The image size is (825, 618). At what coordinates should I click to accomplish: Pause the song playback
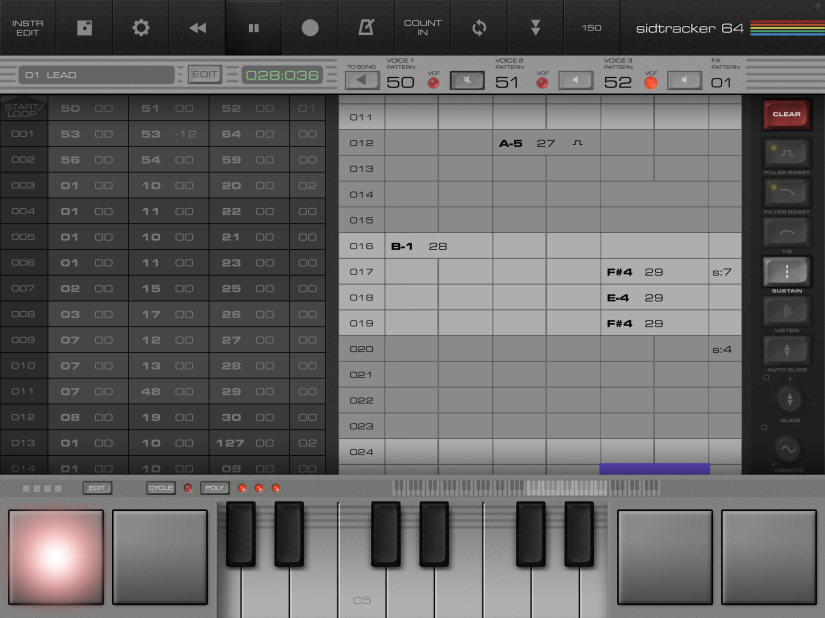(254, 28)
